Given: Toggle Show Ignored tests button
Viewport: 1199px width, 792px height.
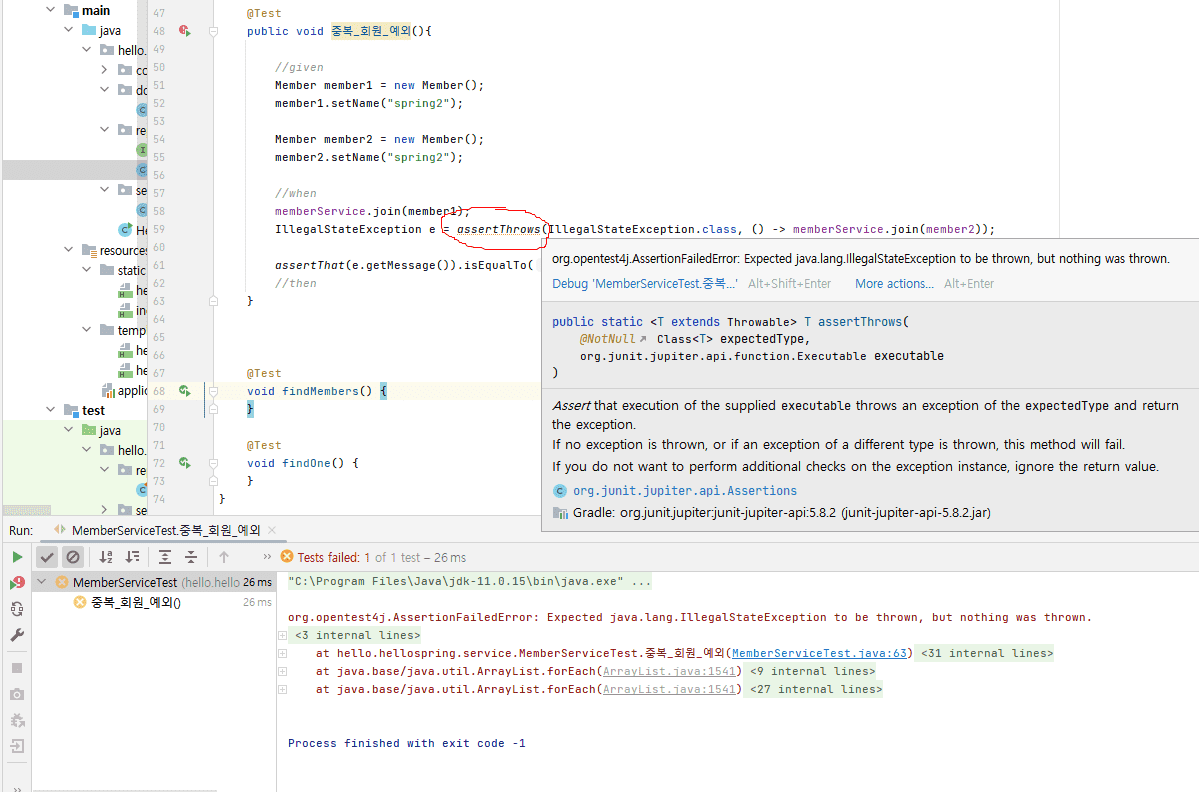Looking at the screenshot, I should 73,557.
